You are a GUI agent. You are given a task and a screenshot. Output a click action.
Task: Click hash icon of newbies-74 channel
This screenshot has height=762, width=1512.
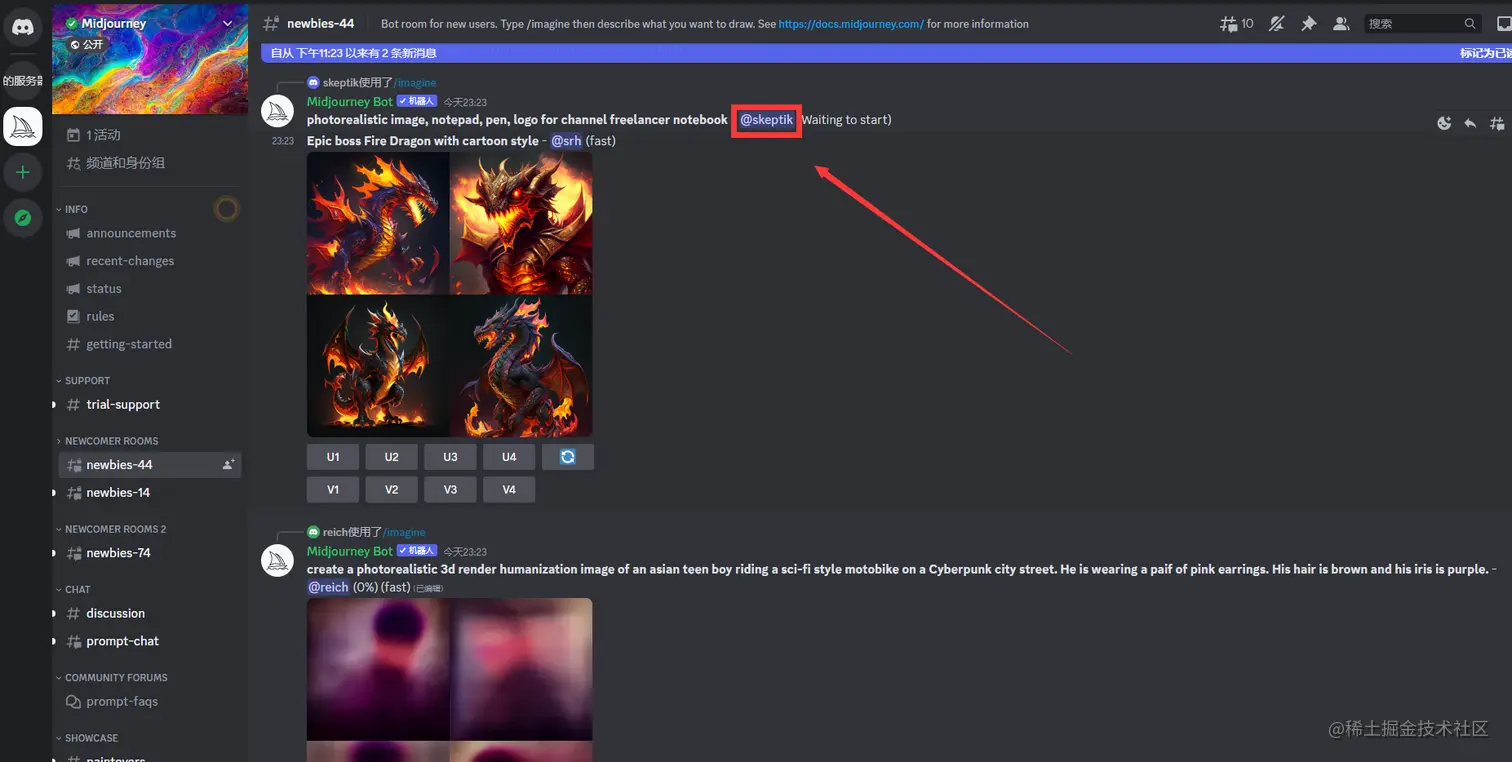pyautogui.click(x=73, y=553)
